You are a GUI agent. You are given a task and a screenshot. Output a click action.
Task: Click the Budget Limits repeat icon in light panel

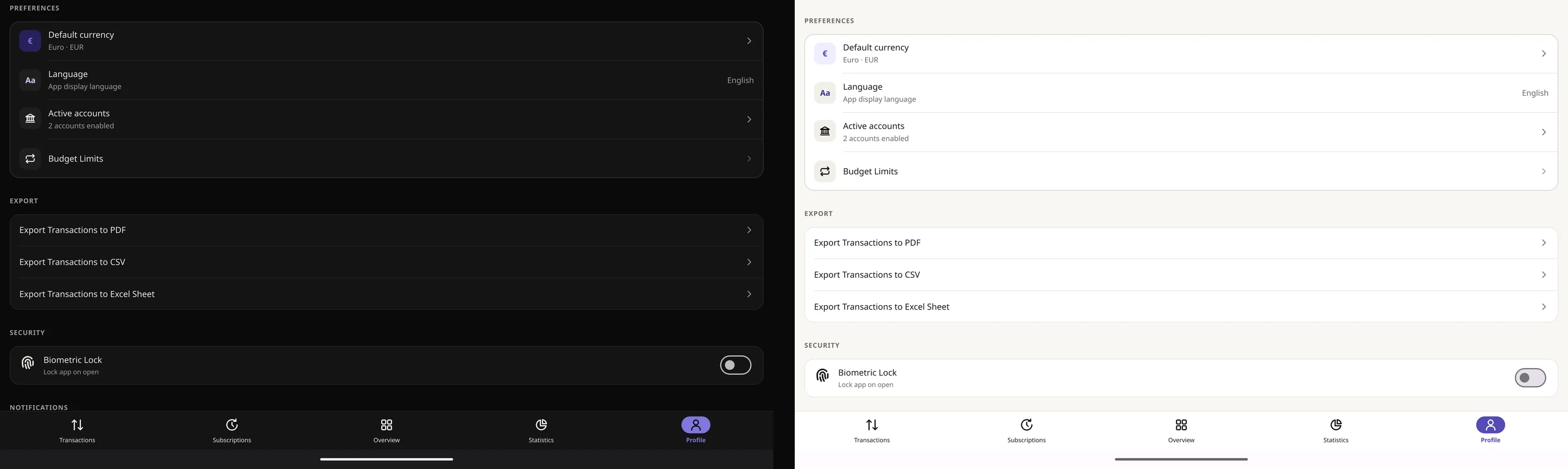pos(825,172)
